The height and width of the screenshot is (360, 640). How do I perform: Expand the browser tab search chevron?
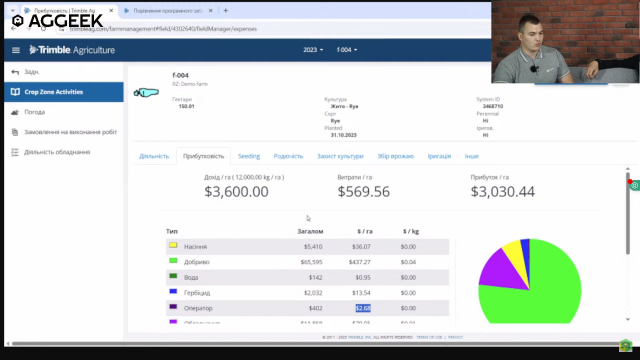point(13,11)
